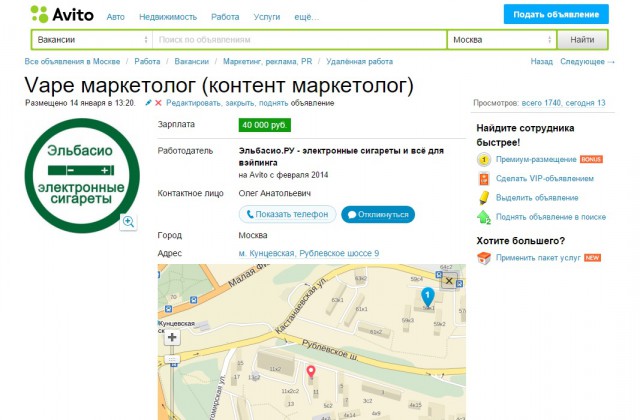Click Поднять объявление в поиске link
Viewport: 640px width, 420px height.
(x=551, y=217)
